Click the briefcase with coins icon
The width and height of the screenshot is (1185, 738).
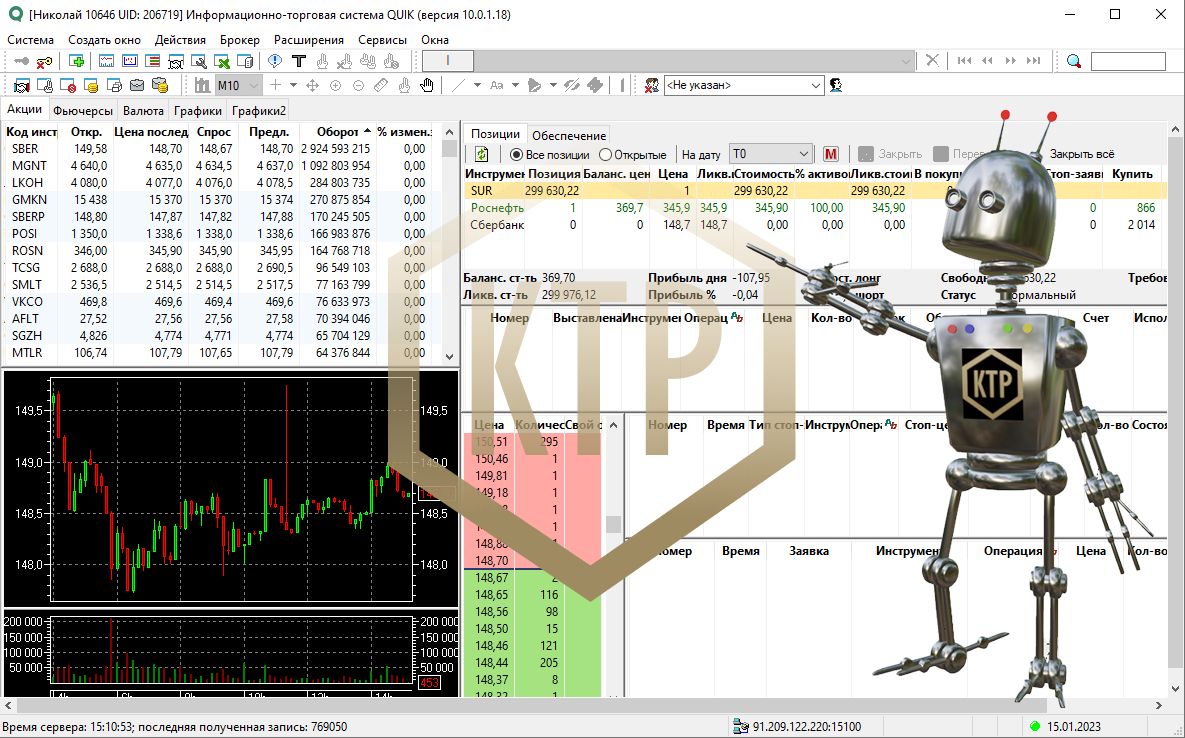(159, 85)
